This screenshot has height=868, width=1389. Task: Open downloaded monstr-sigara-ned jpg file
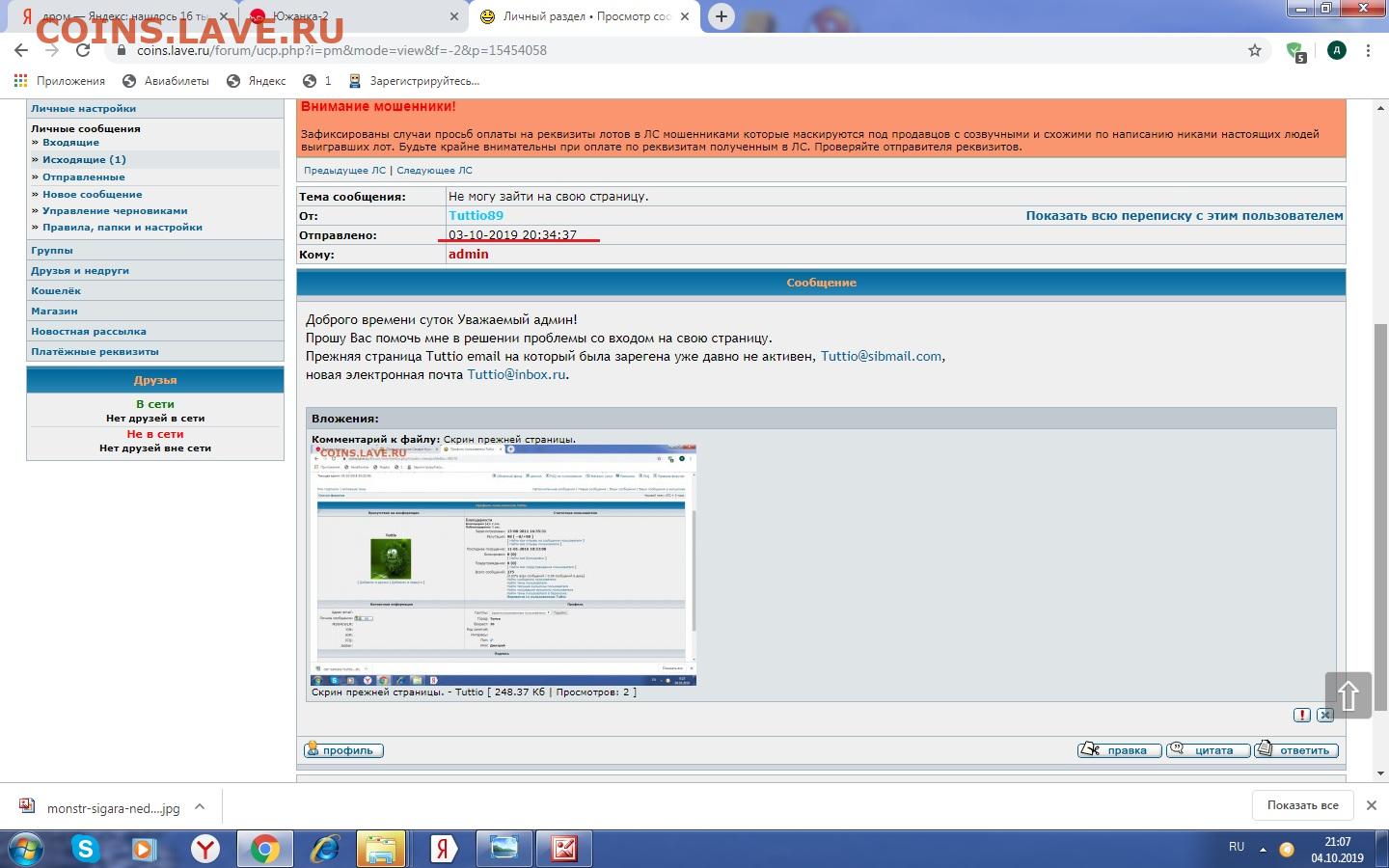coord(100,808)
